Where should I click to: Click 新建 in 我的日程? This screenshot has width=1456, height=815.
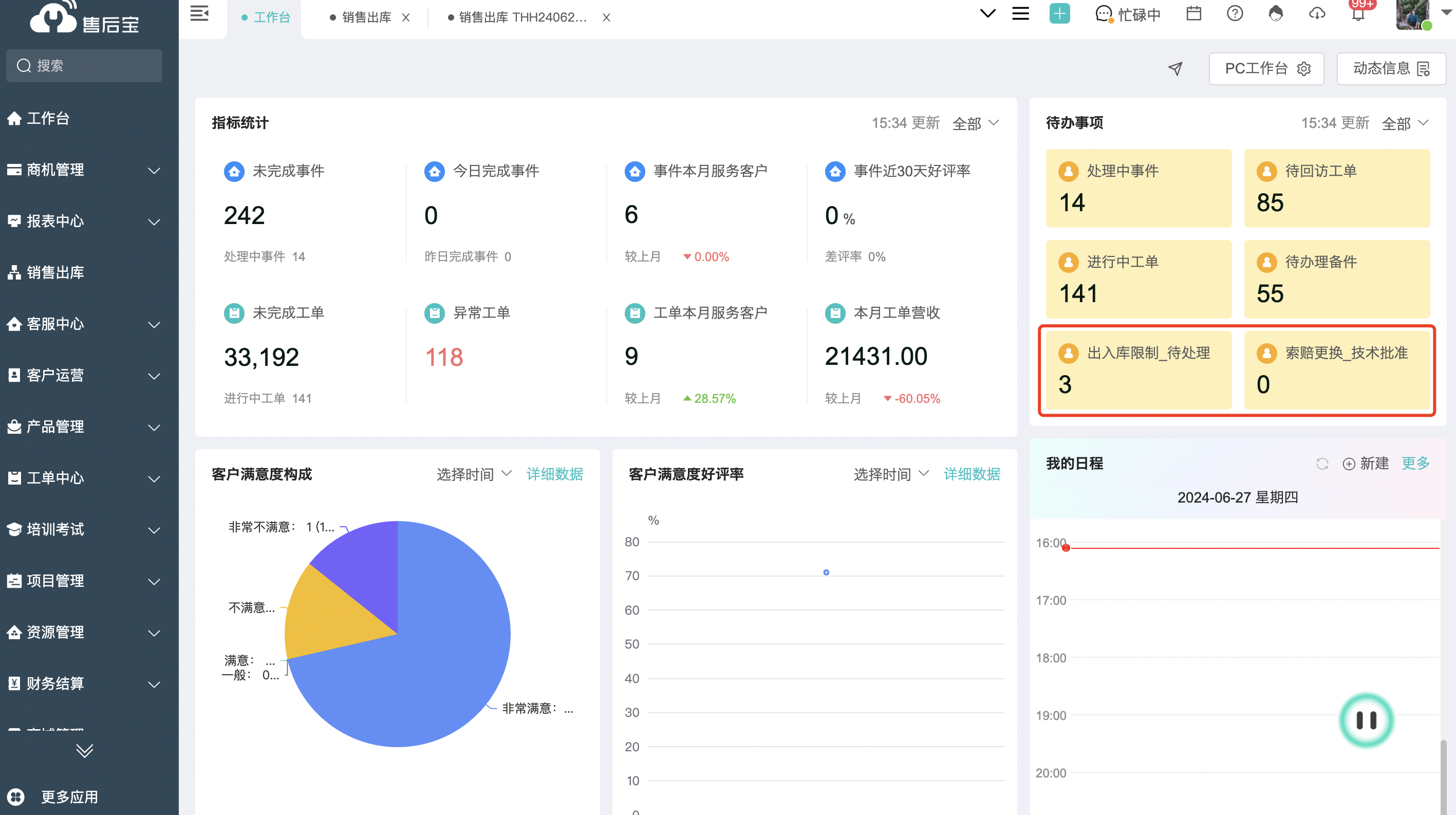click(1365, 464)
